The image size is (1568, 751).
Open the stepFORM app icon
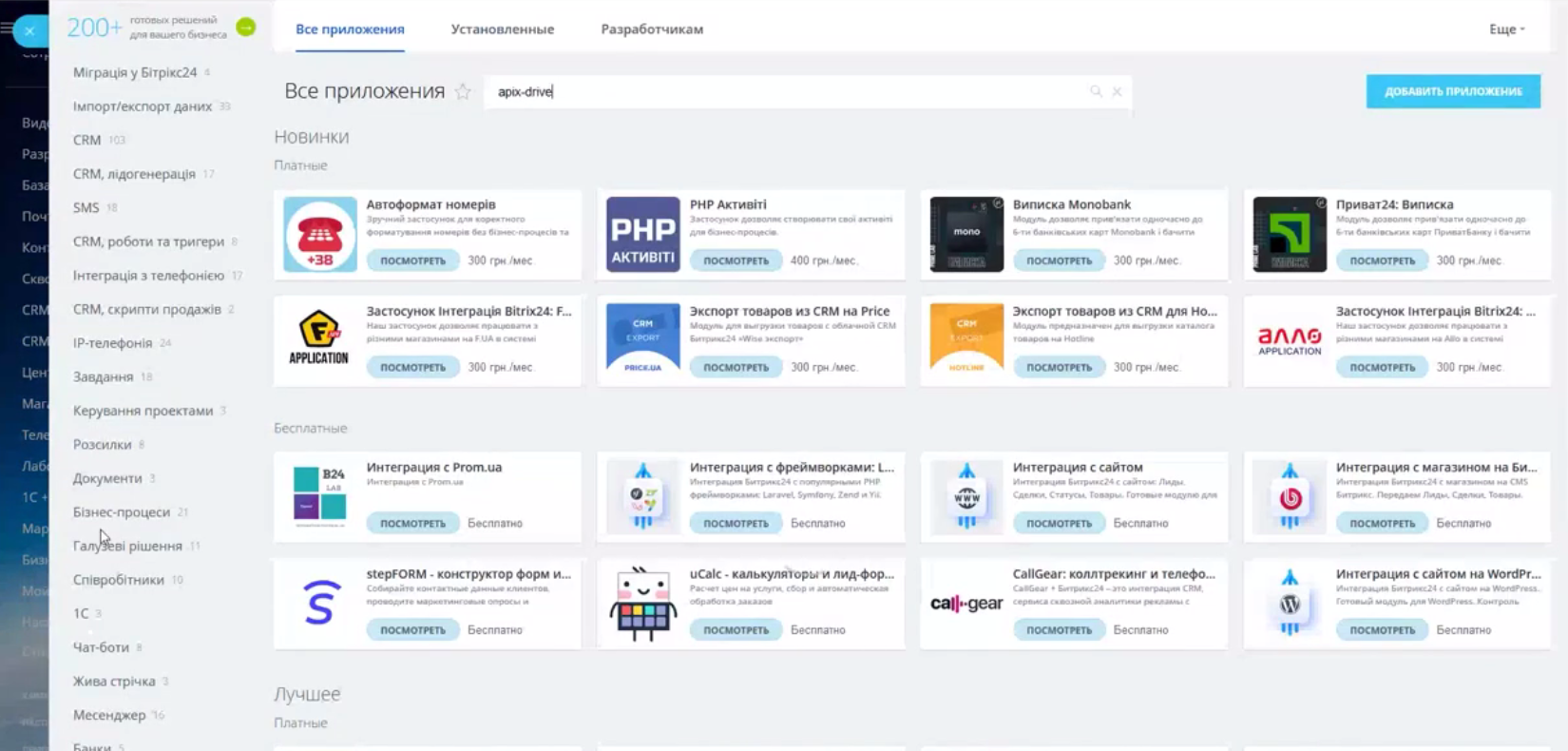320,603
